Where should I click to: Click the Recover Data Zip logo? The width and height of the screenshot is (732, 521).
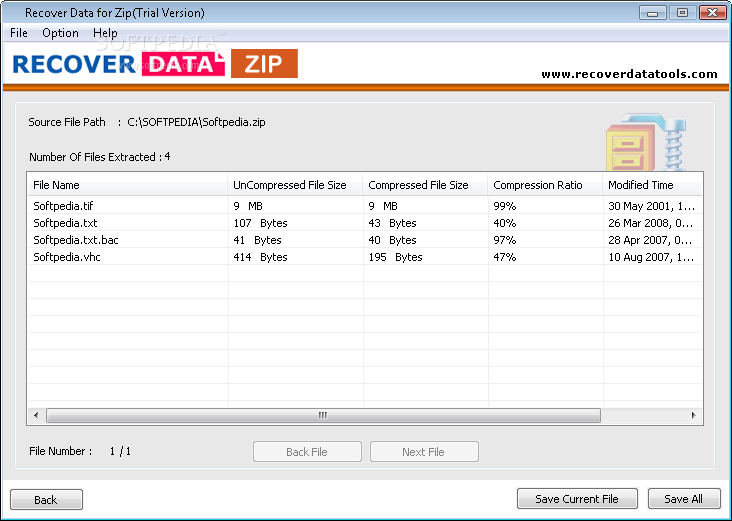[x=155, y=63]
